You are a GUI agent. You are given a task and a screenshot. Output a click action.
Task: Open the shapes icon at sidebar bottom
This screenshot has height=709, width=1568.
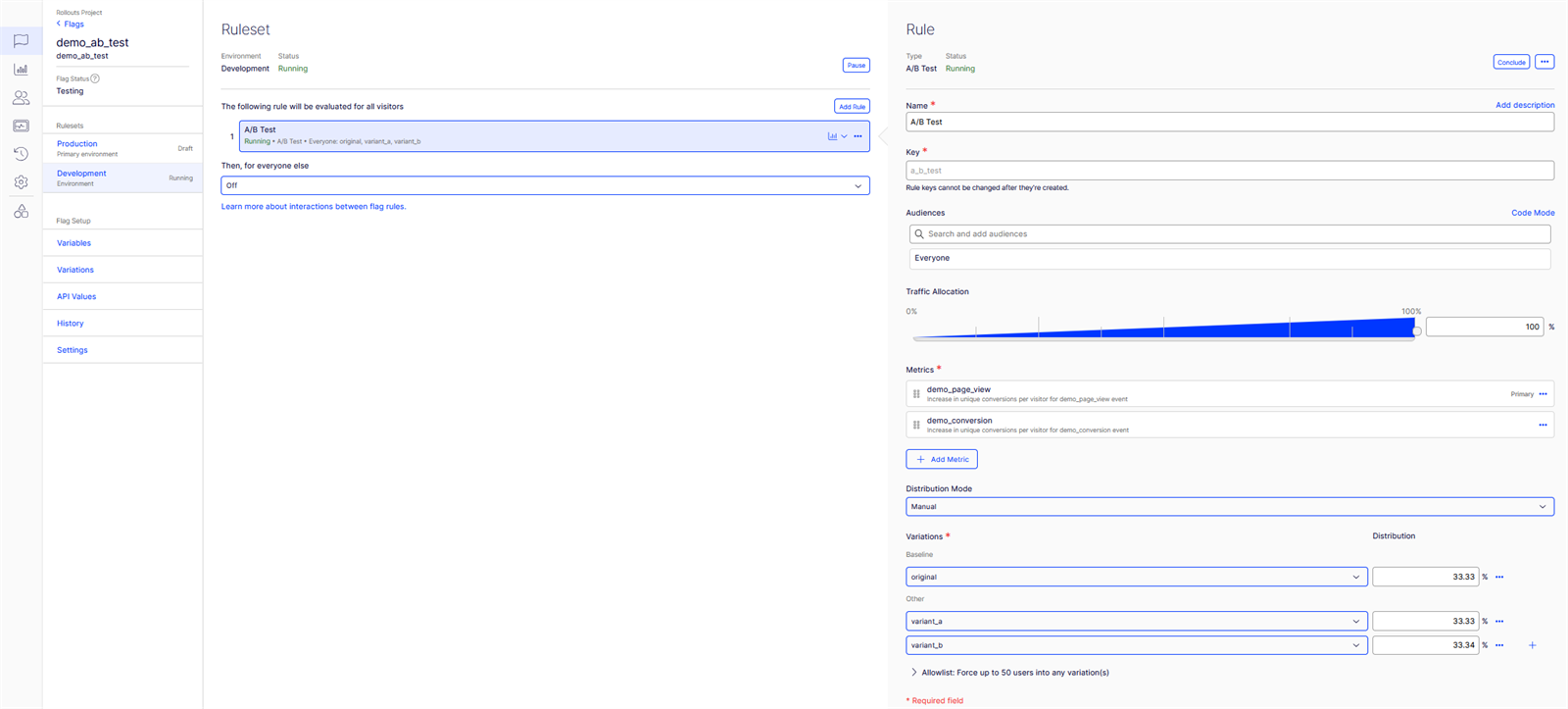click(x=21, y=211)
